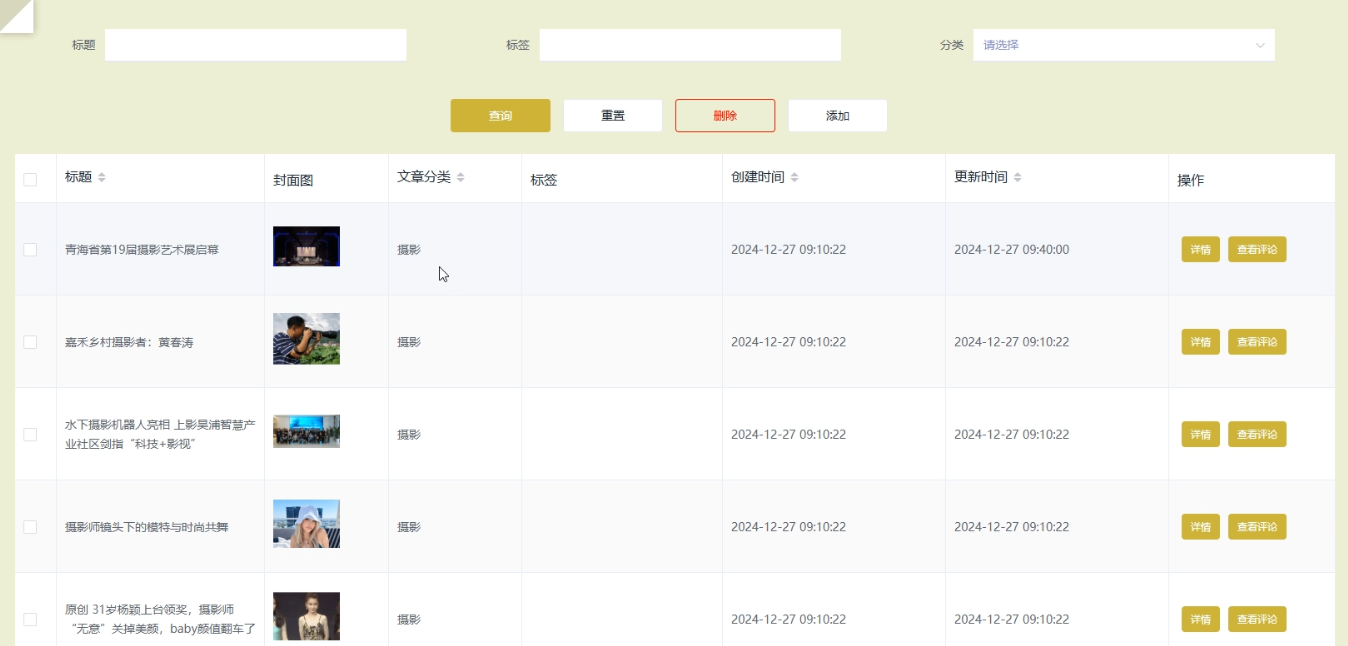Click the 标签 column header in table
The height and width of the screenshot is (646, 1348).
tap(543, 181)
